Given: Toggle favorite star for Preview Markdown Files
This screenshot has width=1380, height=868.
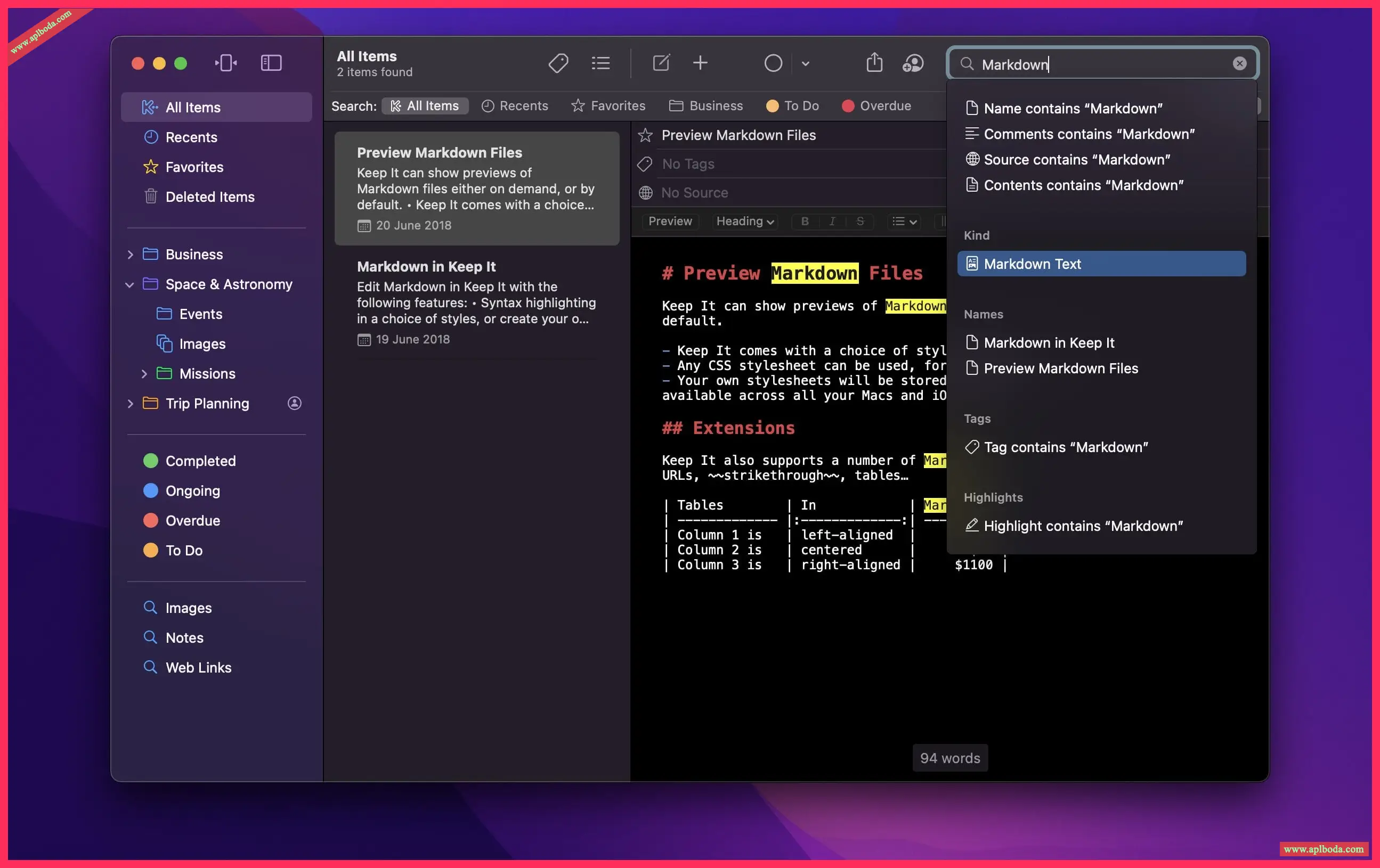Looking at the screenshot, I should tap(645, 135).
